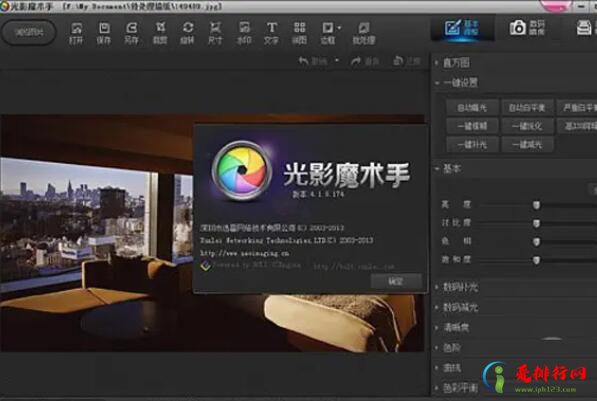Apply 自动白平衡 auto white balance
Screen dimensions: 597x401
[x=527, y=108]
